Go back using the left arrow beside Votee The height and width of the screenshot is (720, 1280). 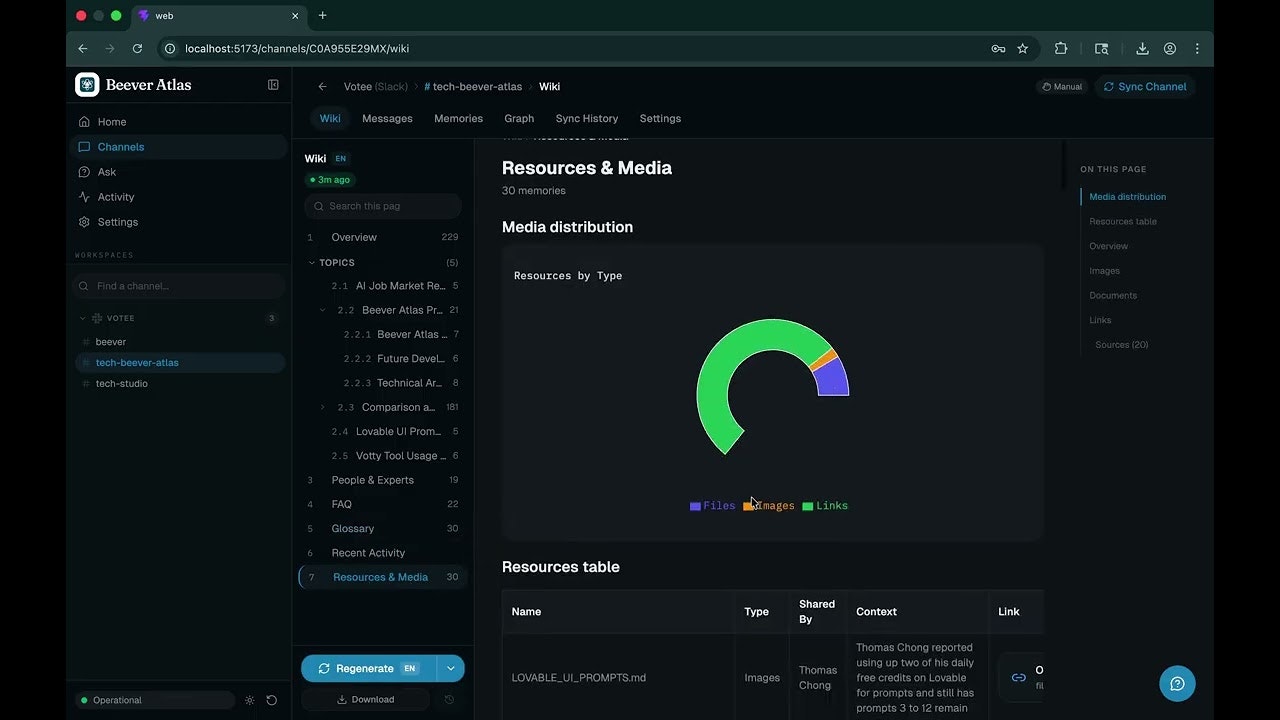322,87
